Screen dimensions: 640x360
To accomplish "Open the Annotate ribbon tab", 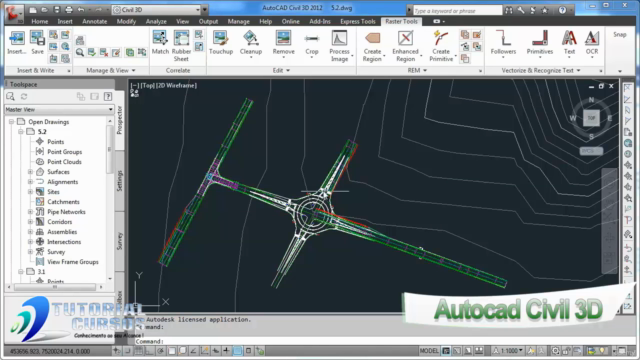I will point(95,21).
